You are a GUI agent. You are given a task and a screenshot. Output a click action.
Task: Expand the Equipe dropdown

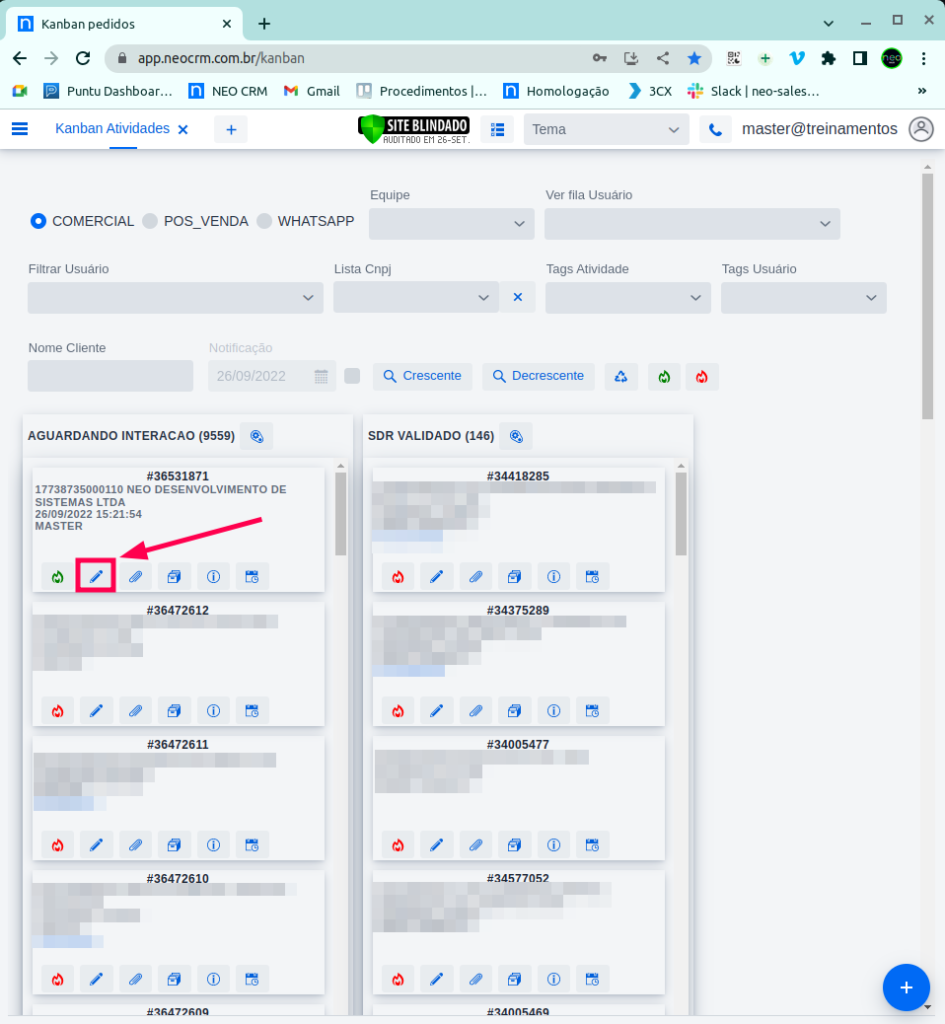(x=451, y=224)
